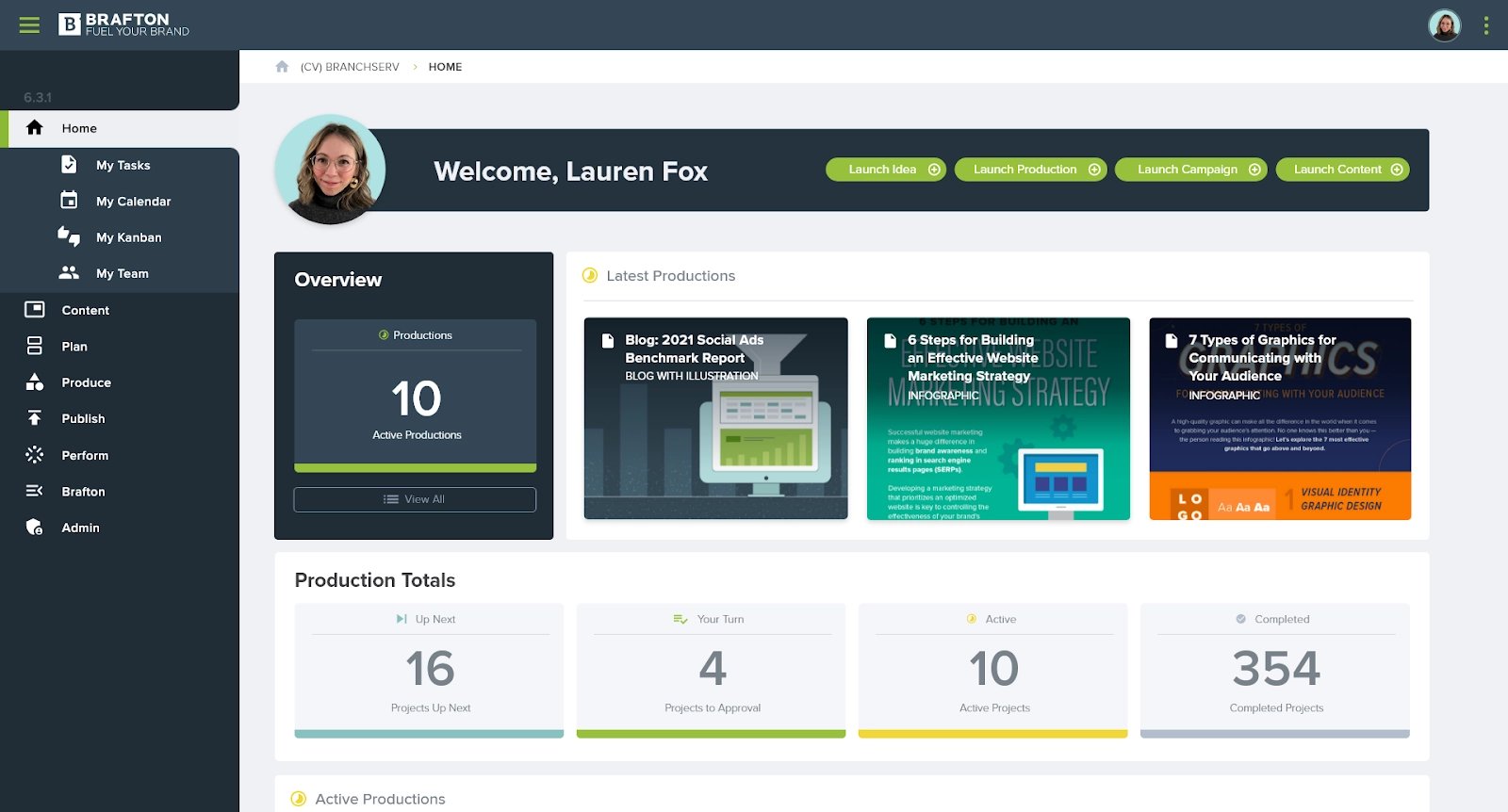Toggle the hamburger menu icon
Screen dimensions: 1508x812
pos(29,25)
